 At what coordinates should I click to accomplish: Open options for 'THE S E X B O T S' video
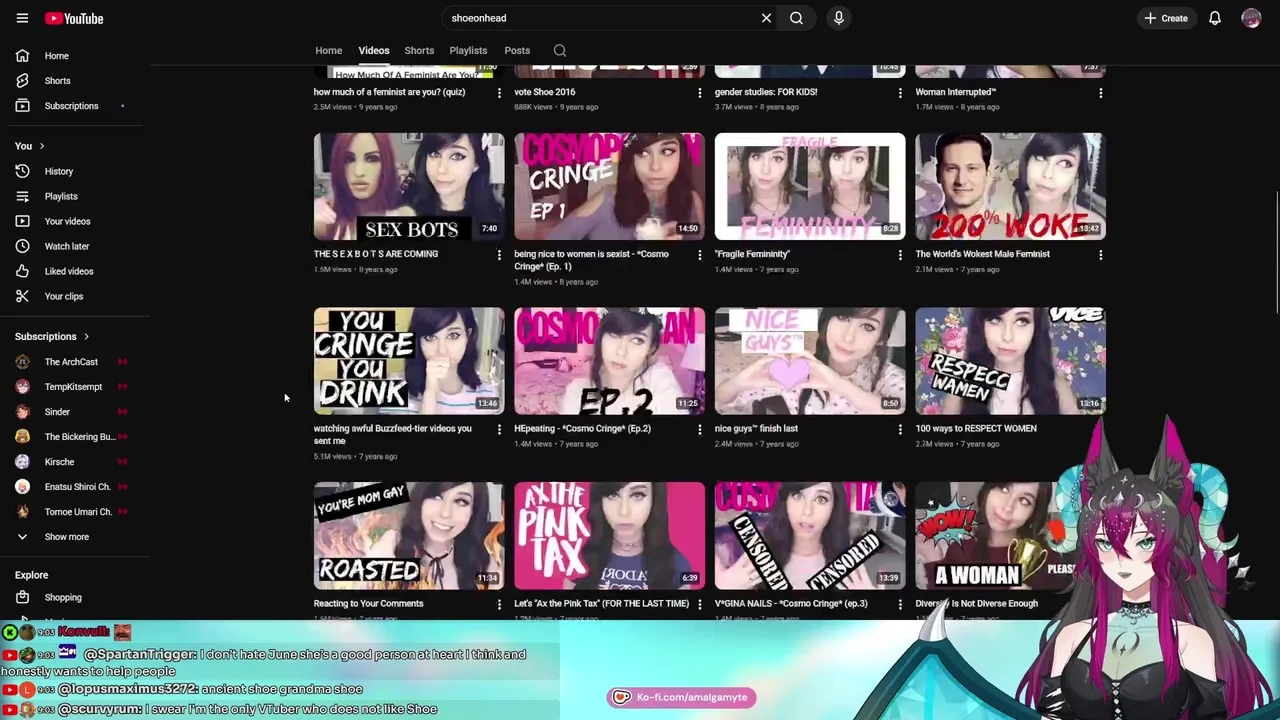point(499,255)
